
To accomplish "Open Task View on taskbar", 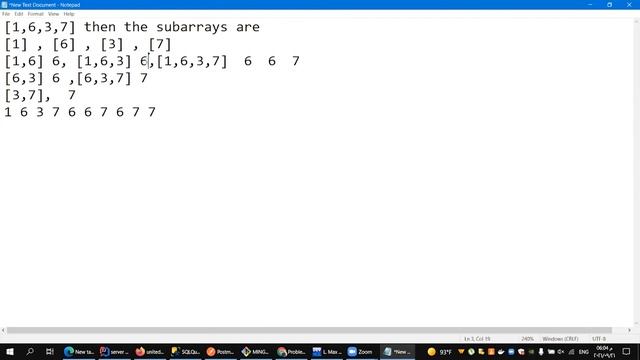I will click(50, 351).
